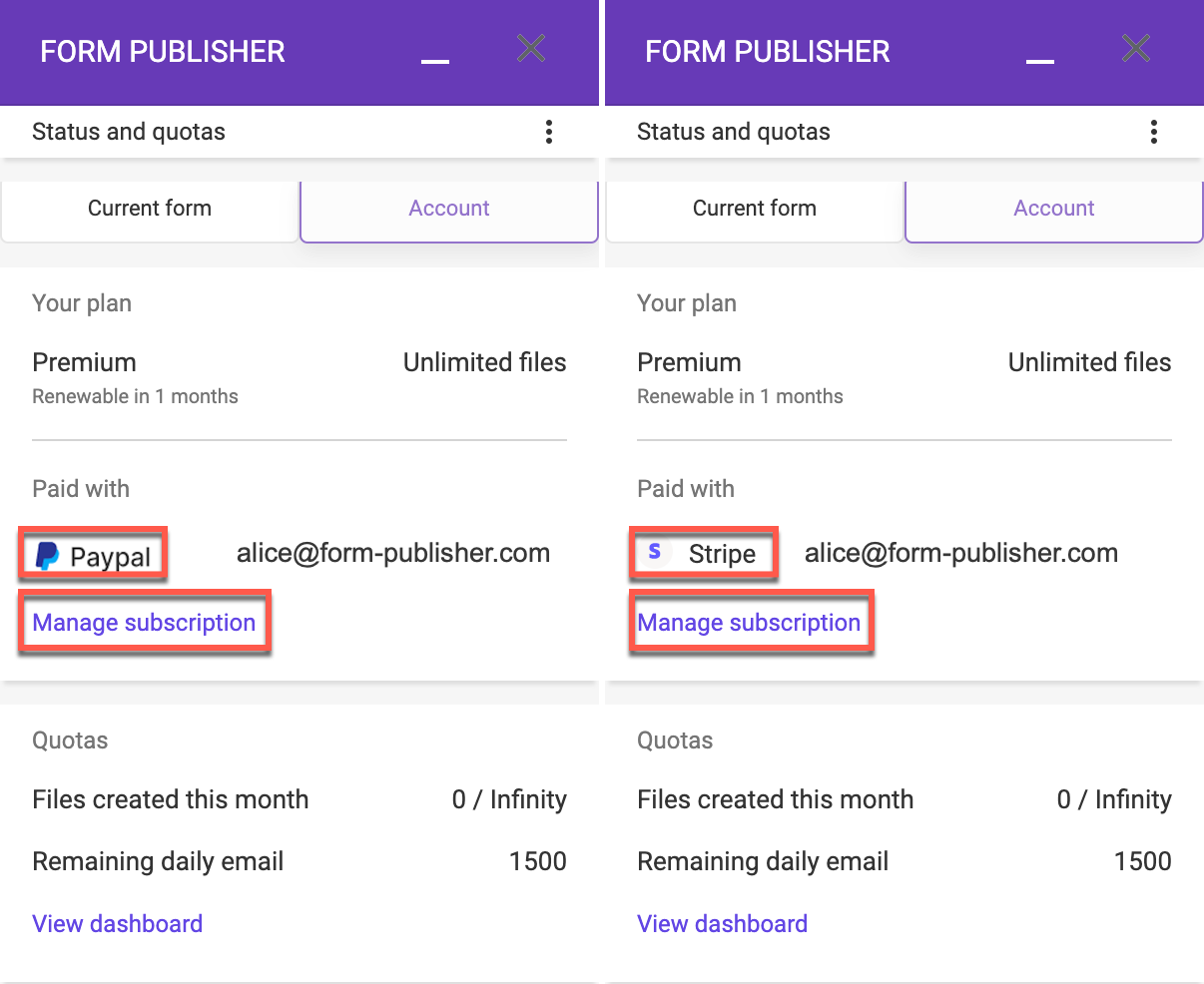Switch to Current form tab in left panel
1204x984 pixels.
[150, 209]
